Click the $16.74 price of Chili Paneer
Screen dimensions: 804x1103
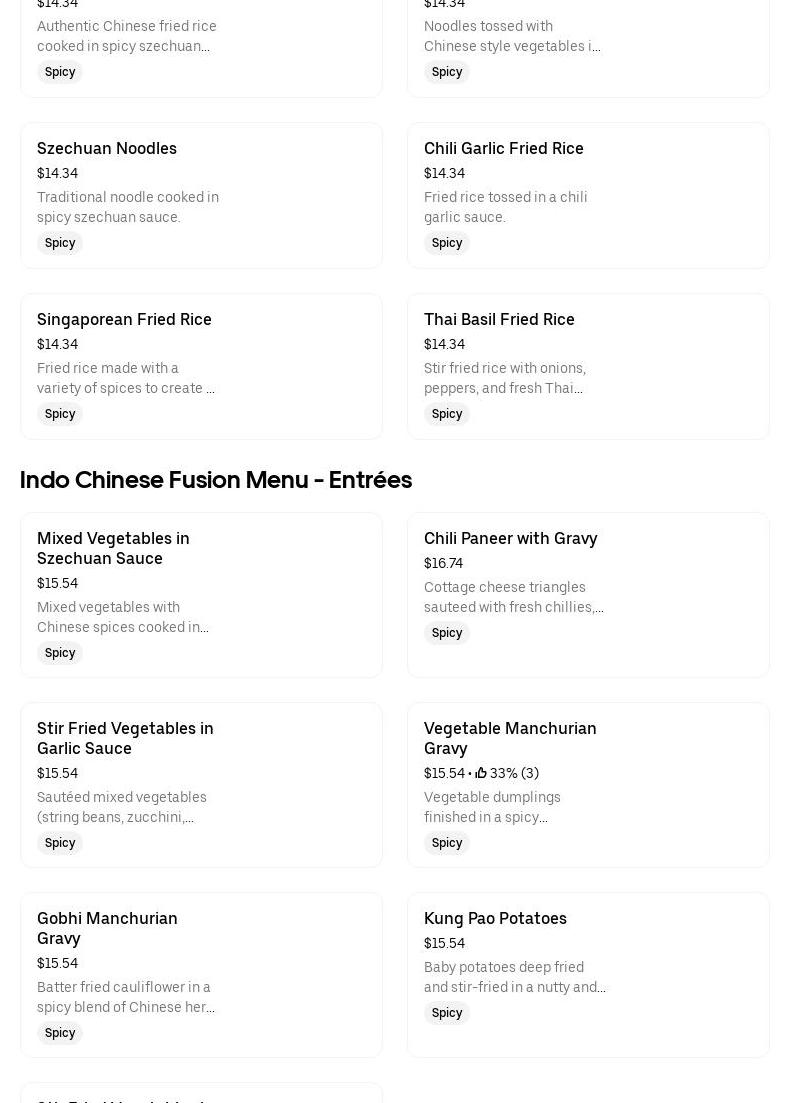coord(443,563)
